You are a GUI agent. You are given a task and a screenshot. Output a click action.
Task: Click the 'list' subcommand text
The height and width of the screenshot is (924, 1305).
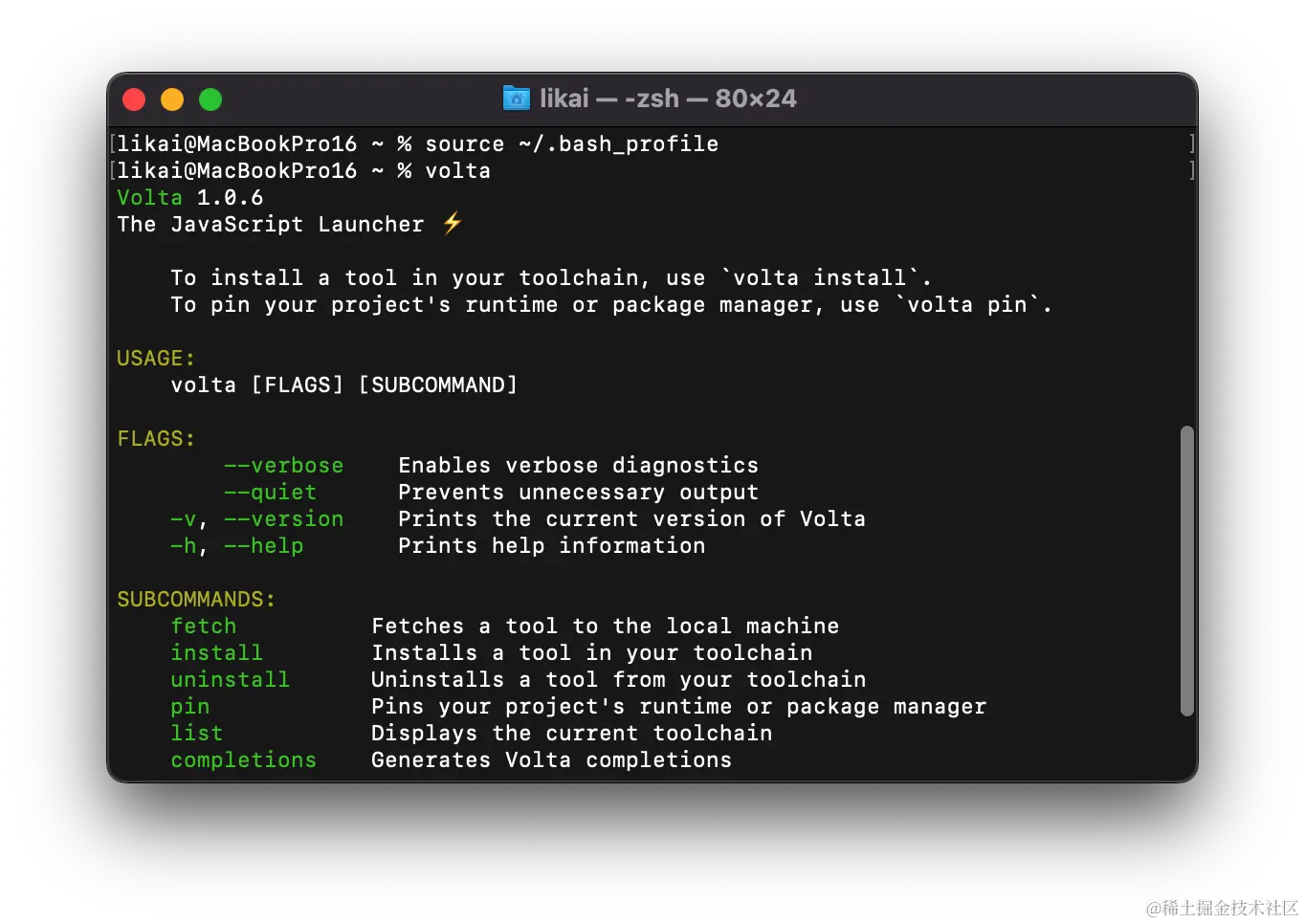[197, 733]
